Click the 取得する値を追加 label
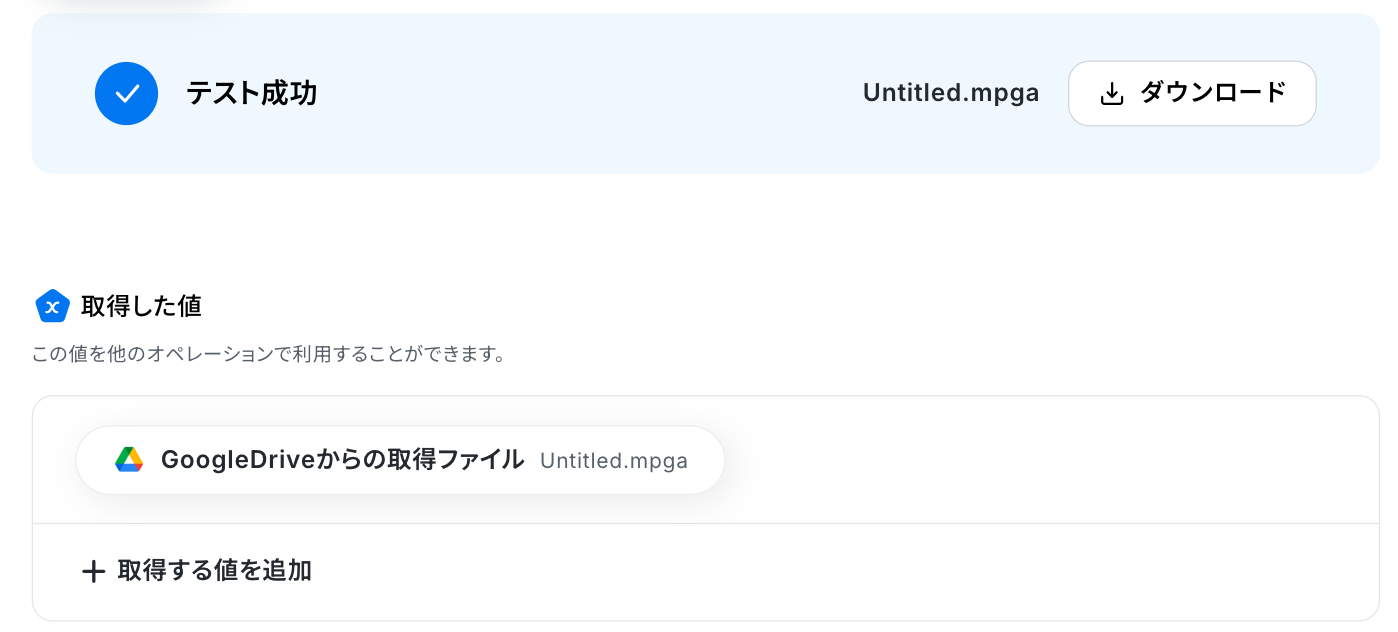The image size is (1398, 632). [214, 571]
